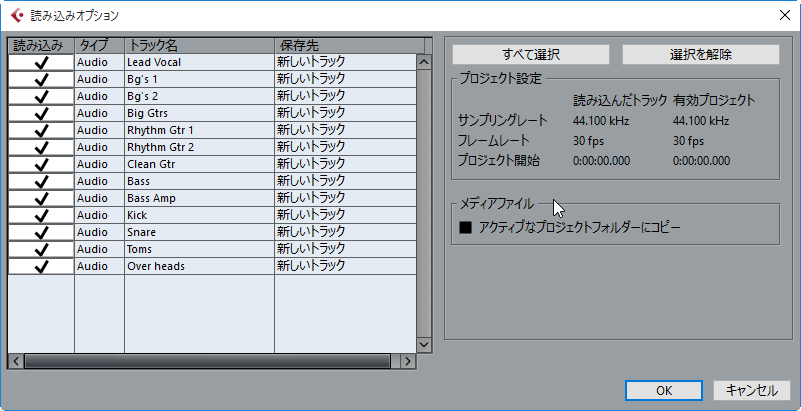The image size is (801, 411).
Task: Select the Clean Gtr track name
Action: 151,164
